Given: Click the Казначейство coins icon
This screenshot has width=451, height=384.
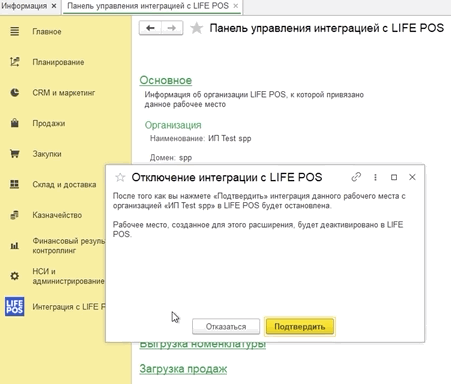Looking at the screenshot, I should point(14,215).
